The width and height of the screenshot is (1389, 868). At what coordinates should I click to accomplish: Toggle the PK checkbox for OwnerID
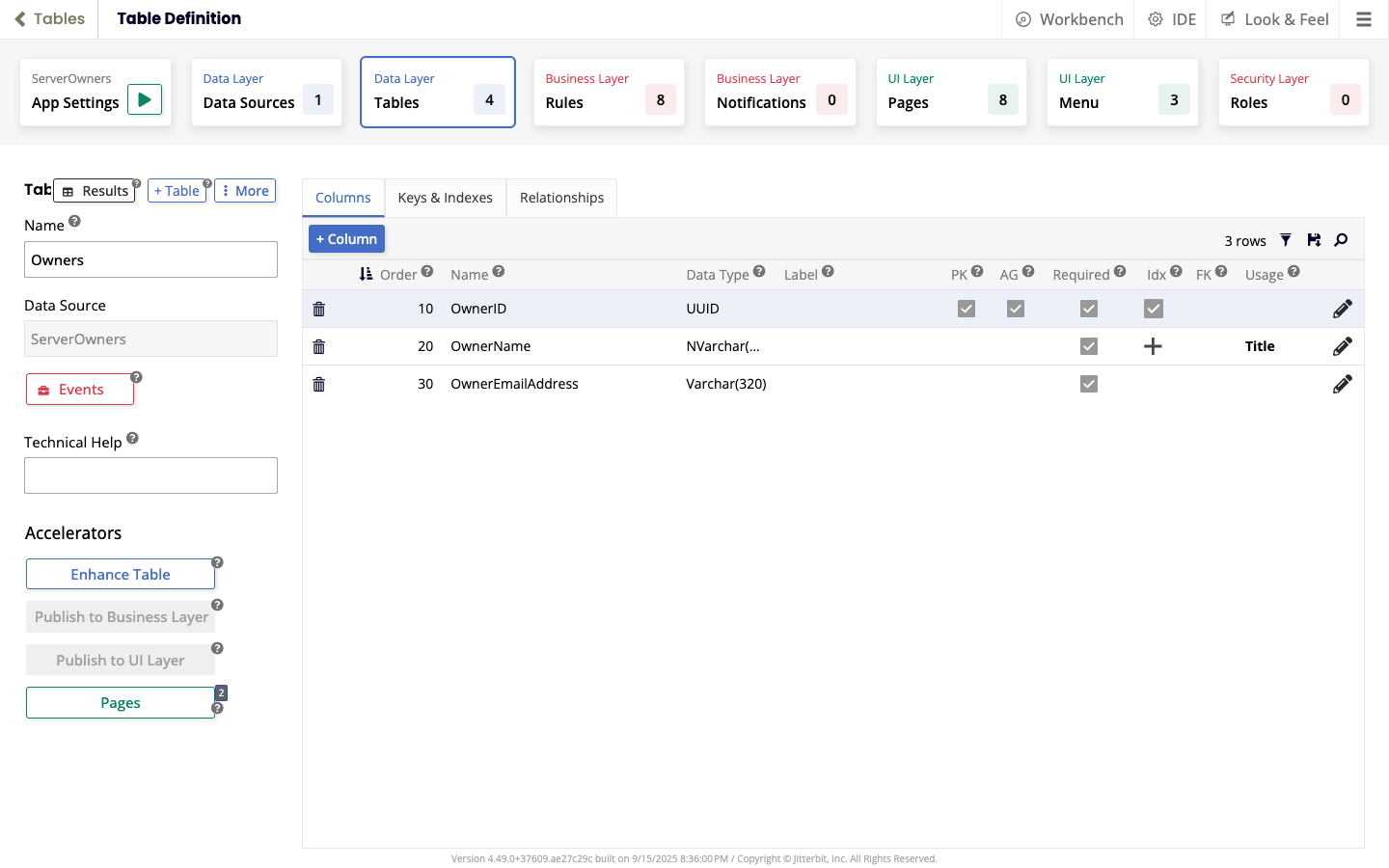(967, 309)
